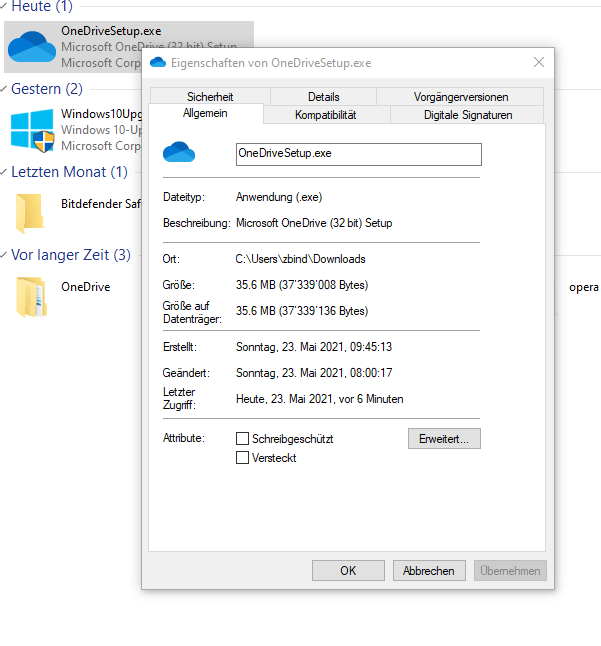Click the OK button
Viewport: 601px width, 646px height.
(348, 570)
